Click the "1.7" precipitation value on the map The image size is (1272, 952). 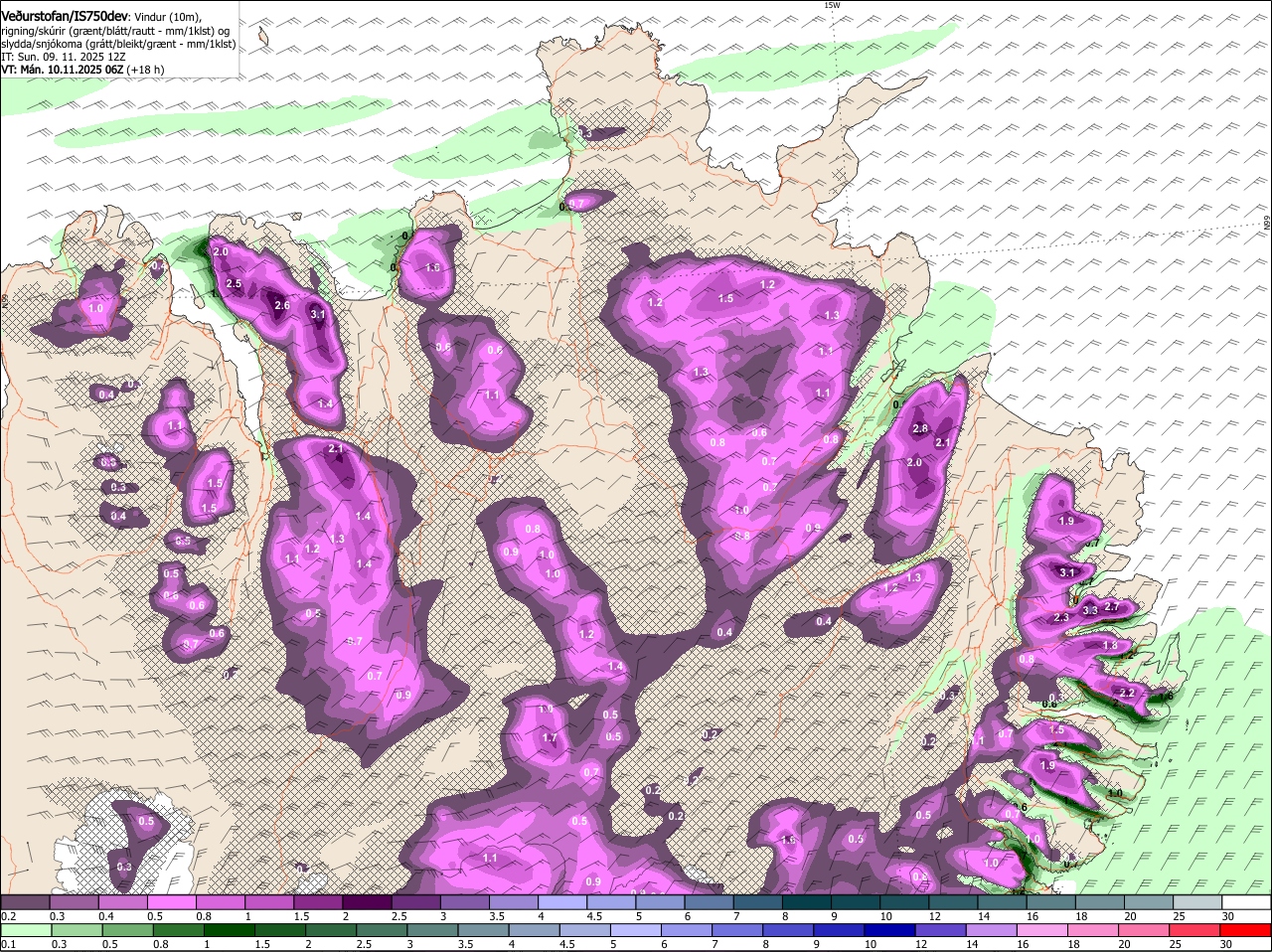pyautogui.click(x=550, y=738)
